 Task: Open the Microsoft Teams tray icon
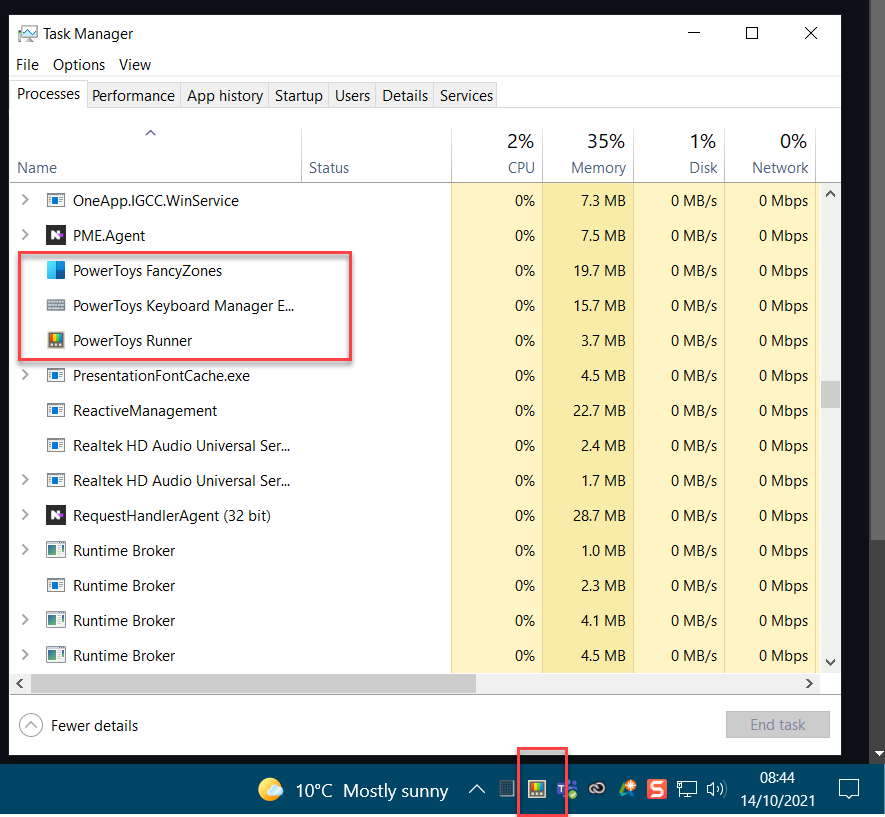click(566, 788)
